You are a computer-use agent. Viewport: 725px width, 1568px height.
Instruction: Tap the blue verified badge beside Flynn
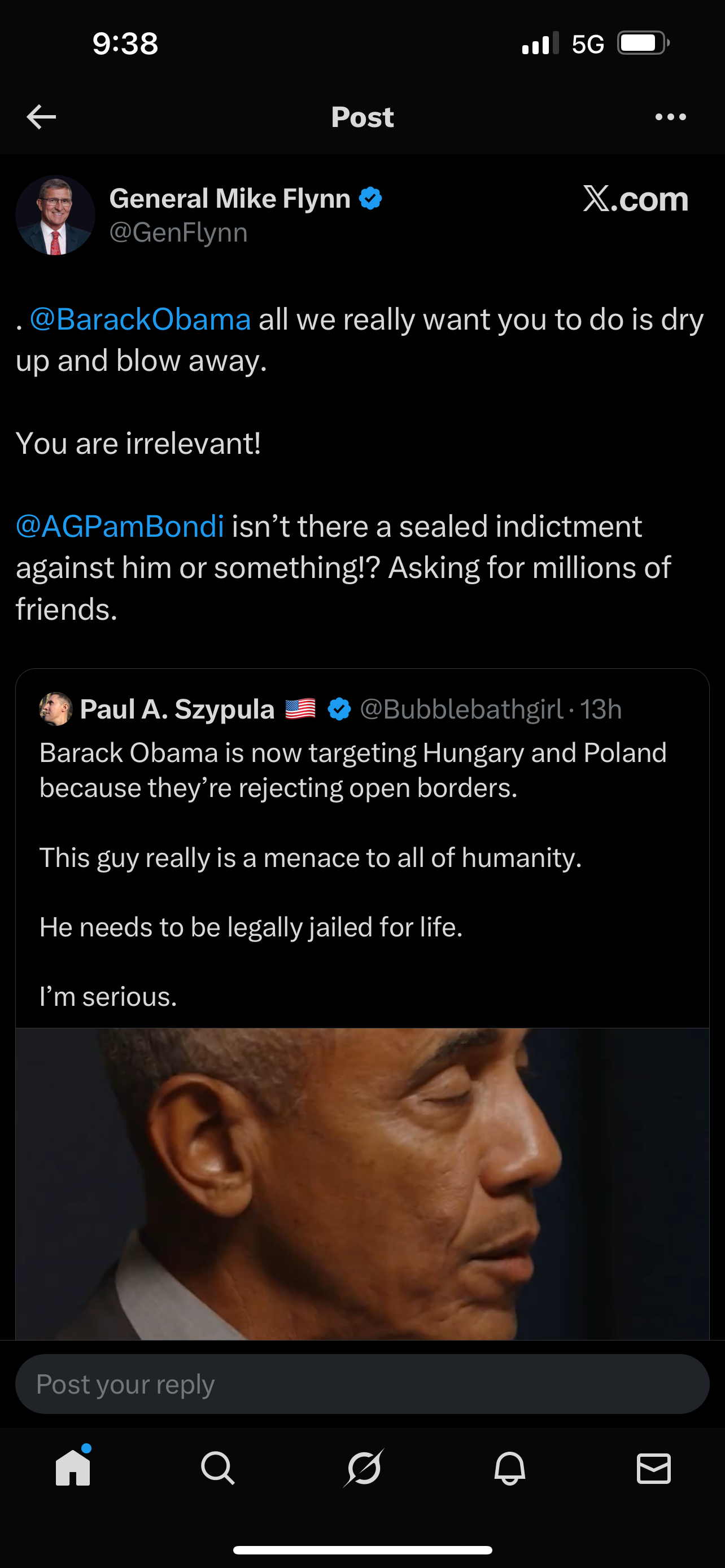click(x=371, y=199)
